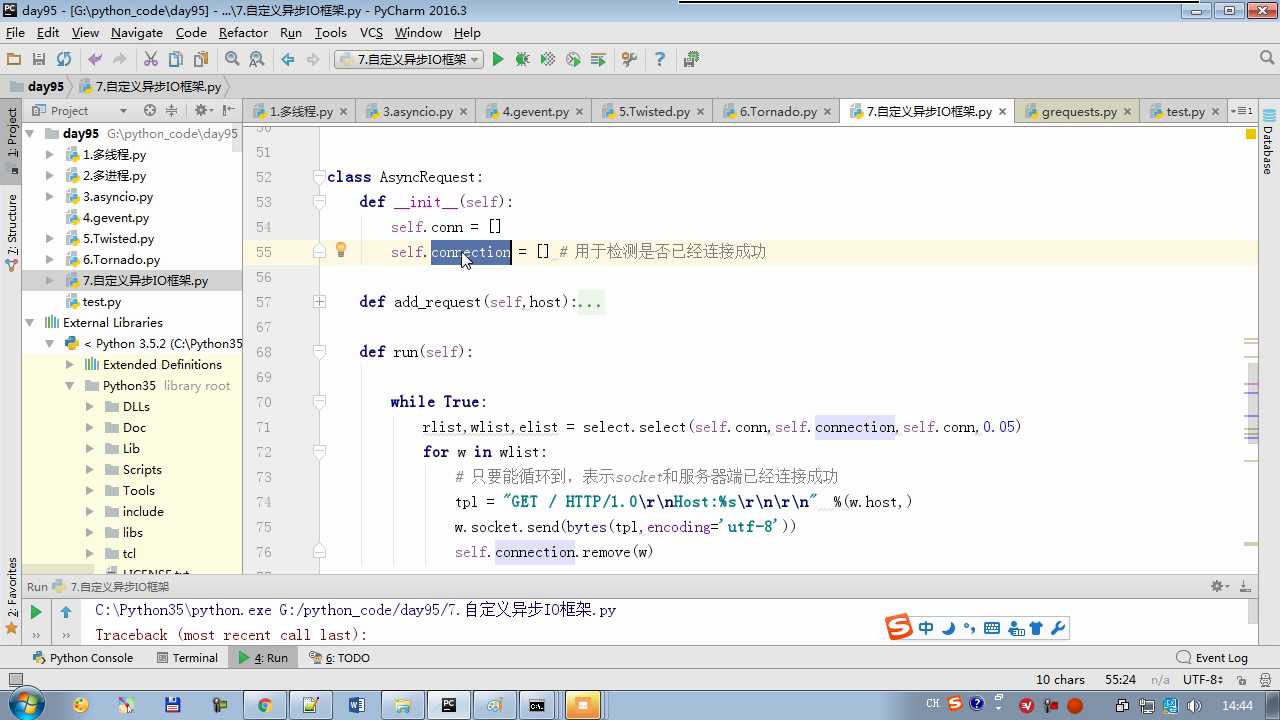Click the intention light bulb on line 55
Screen dimensions: 1280x720
pyautogui.click(x=340, y=250)
